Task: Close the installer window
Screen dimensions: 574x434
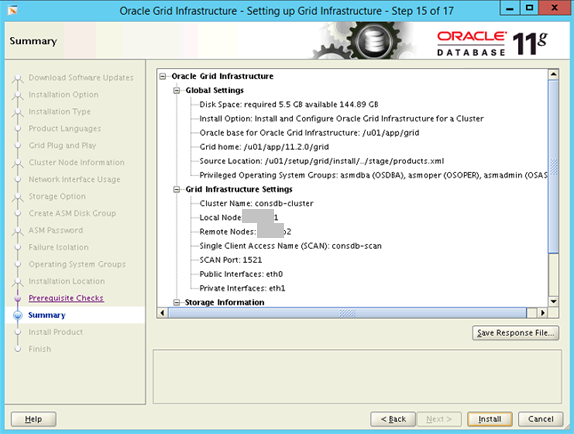Action: pos(555,8)
